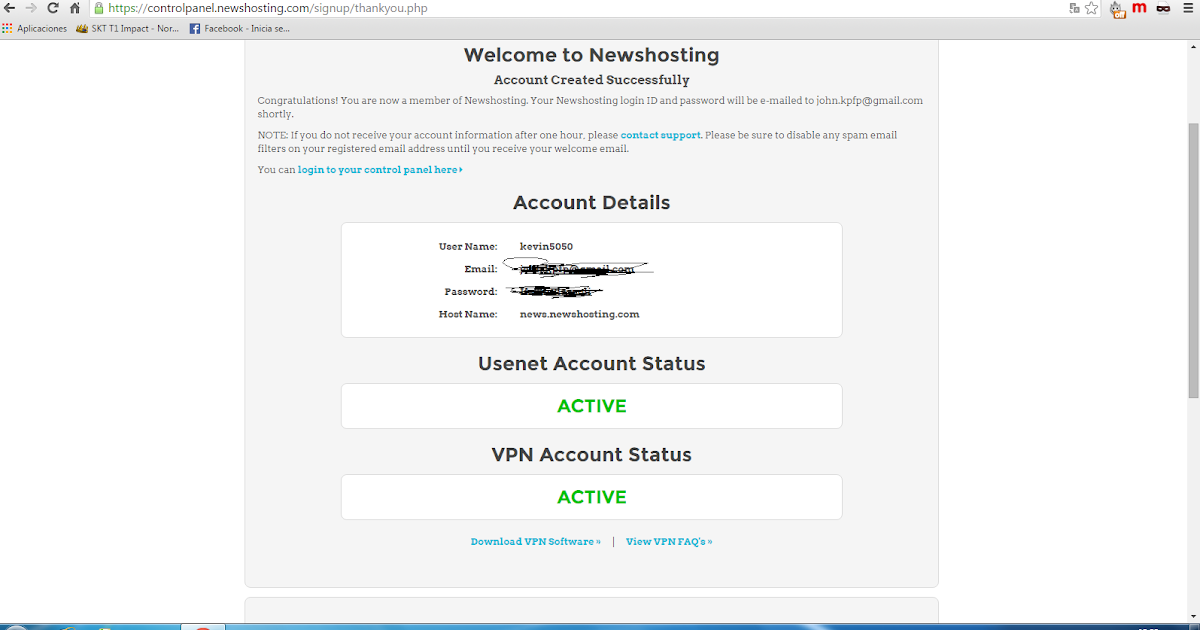Open the SKT T1 Impact bookmark
The image size is (1200, 630).
coord(127,29)
